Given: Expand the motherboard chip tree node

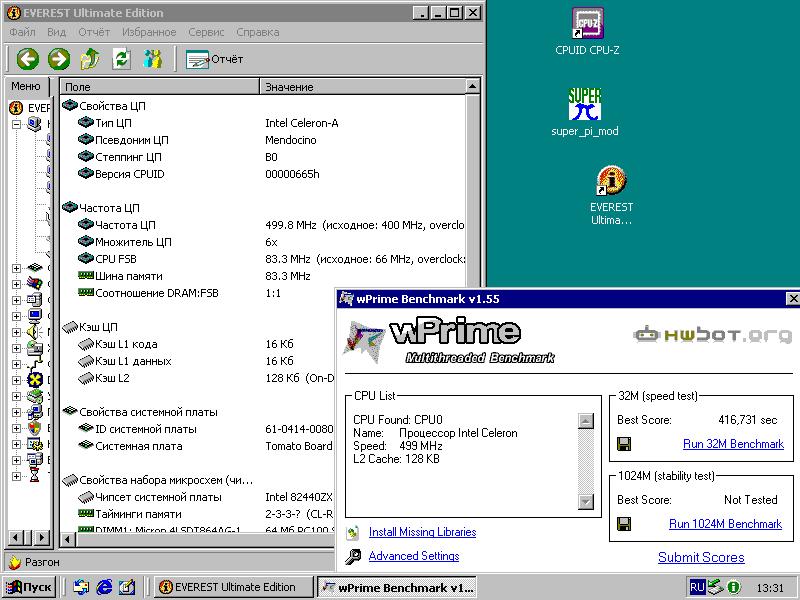Looking at the screenshot, I should [x=16, y=268].
